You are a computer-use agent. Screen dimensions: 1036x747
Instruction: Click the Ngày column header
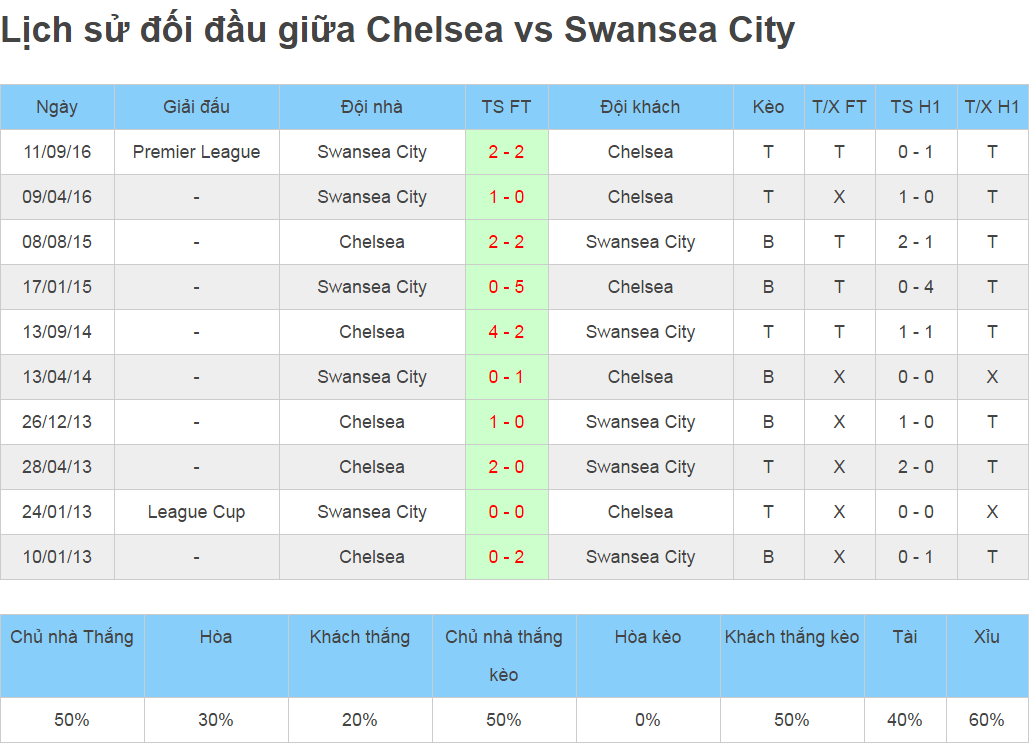coord(57,107)
